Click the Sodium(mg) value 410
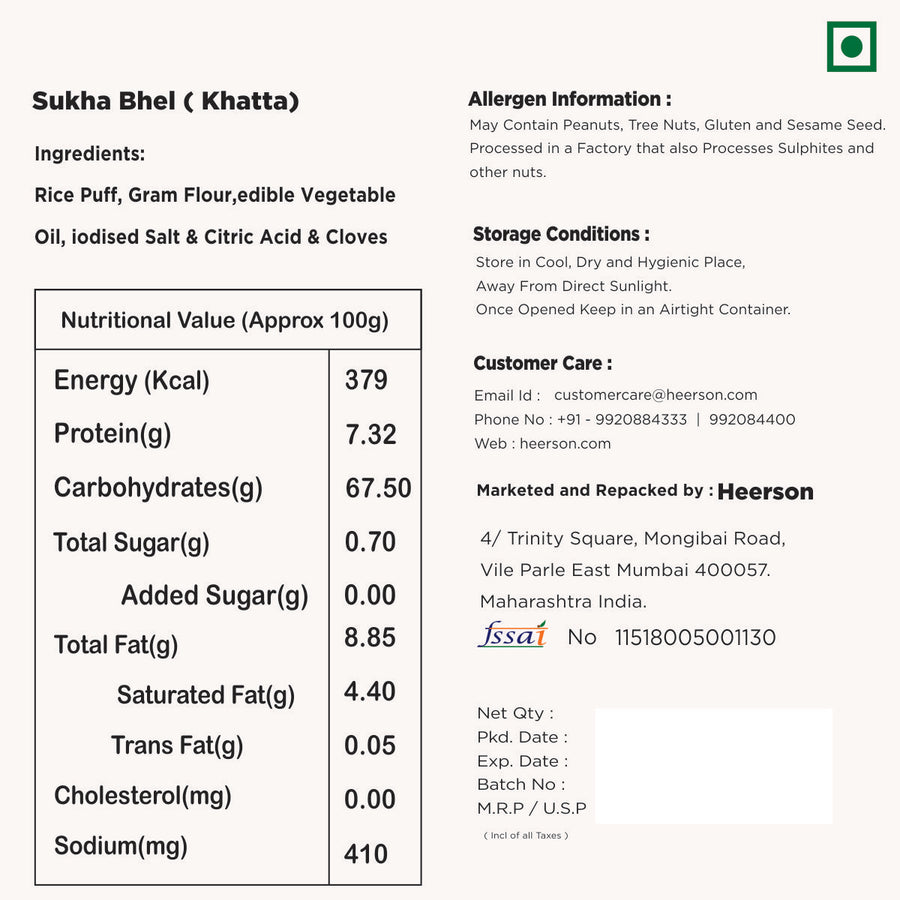 (x=366, y=854)
